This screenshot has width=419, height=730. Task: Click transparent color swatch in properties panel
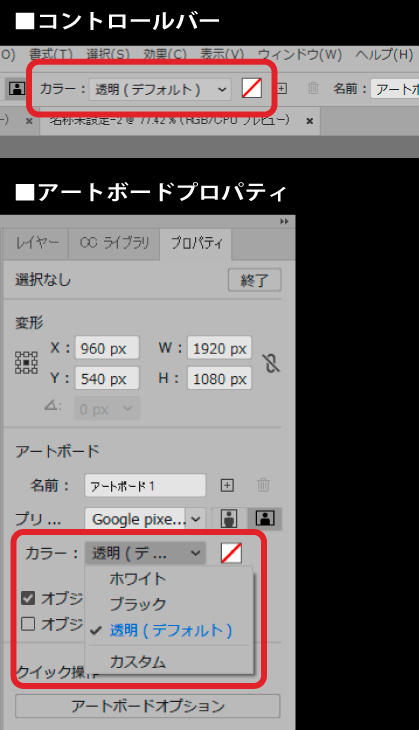click(231, 553)
